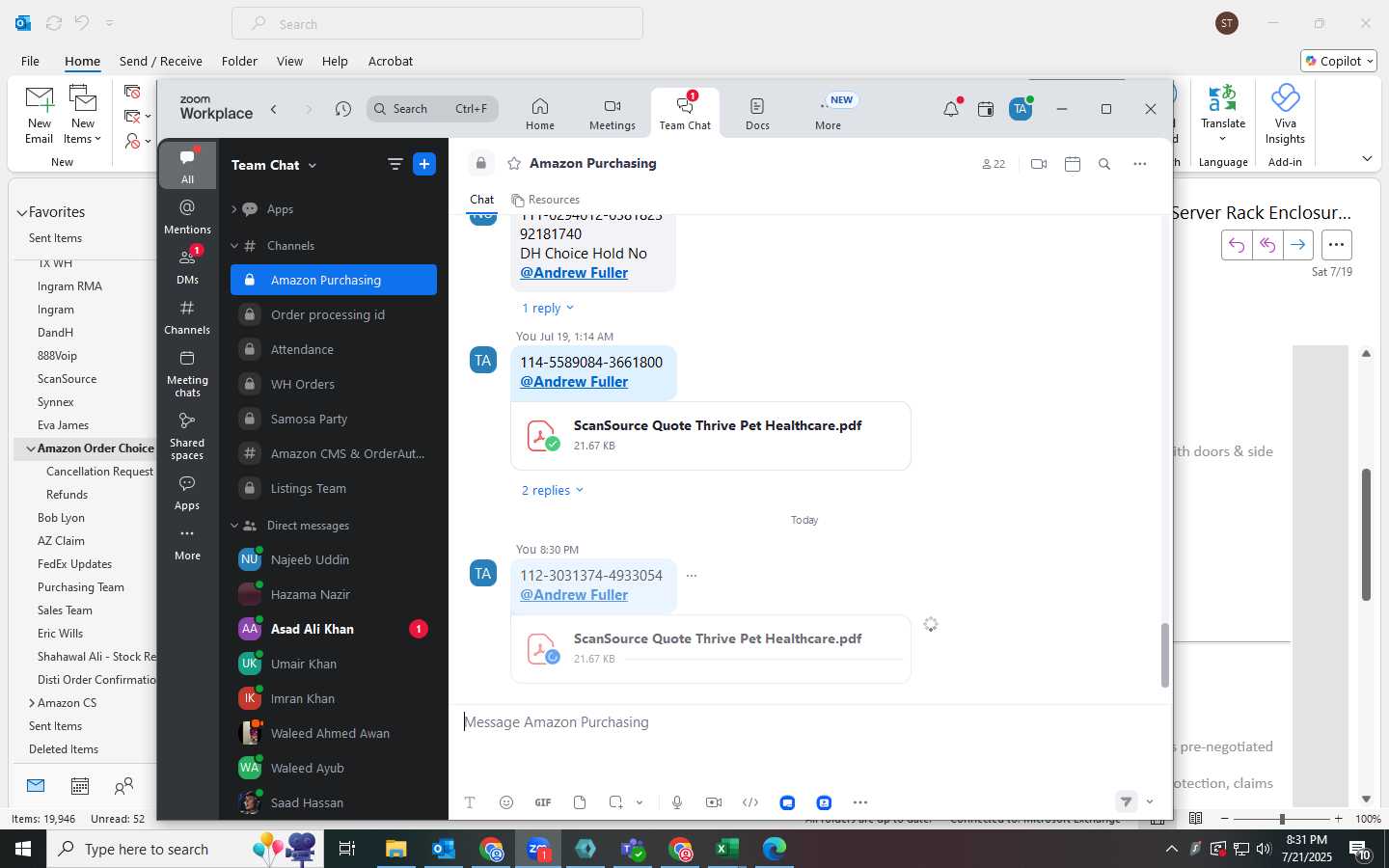Click New Email in Outlook
This screenshot has width=1389, height=868.
click(40, 115)
